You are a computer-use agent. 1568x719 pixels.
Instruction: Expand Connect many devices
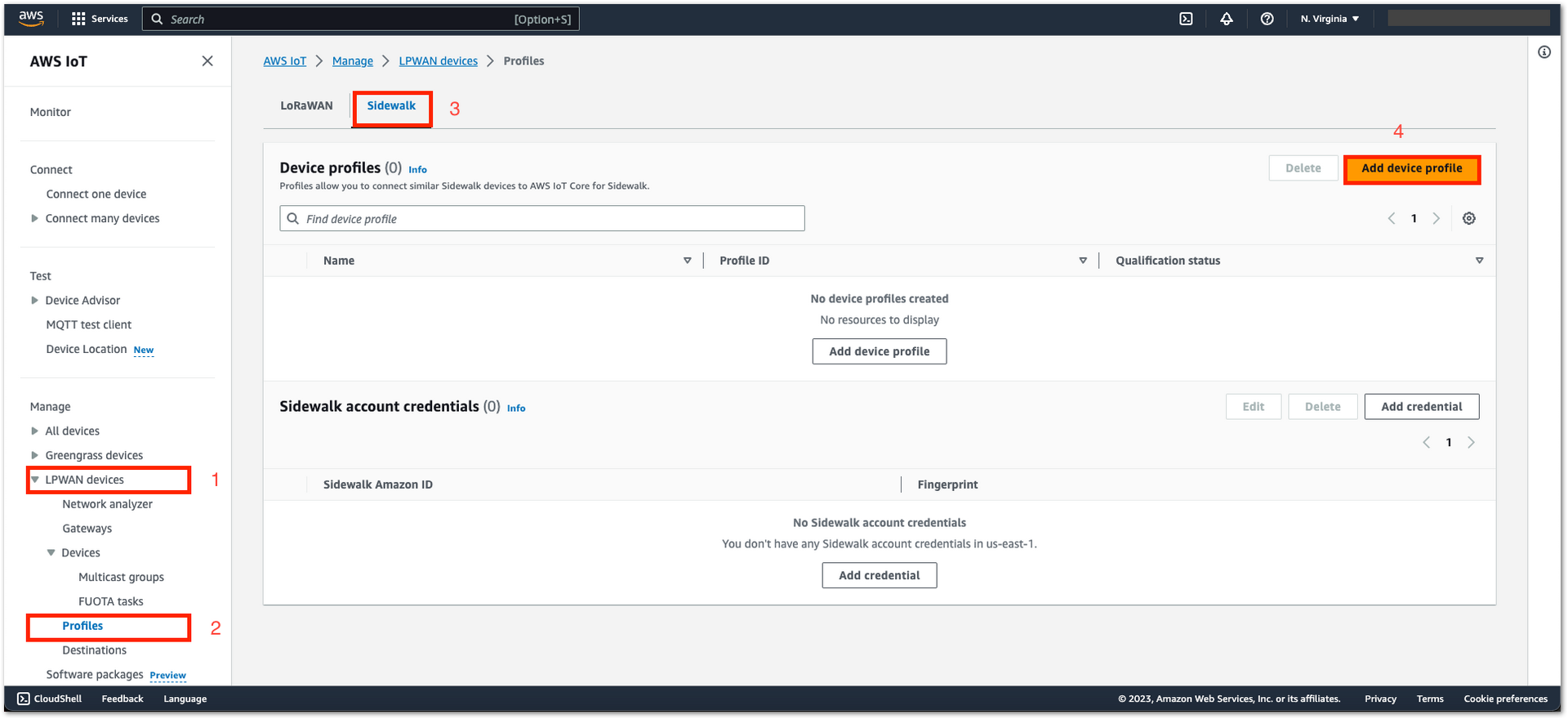34,218
